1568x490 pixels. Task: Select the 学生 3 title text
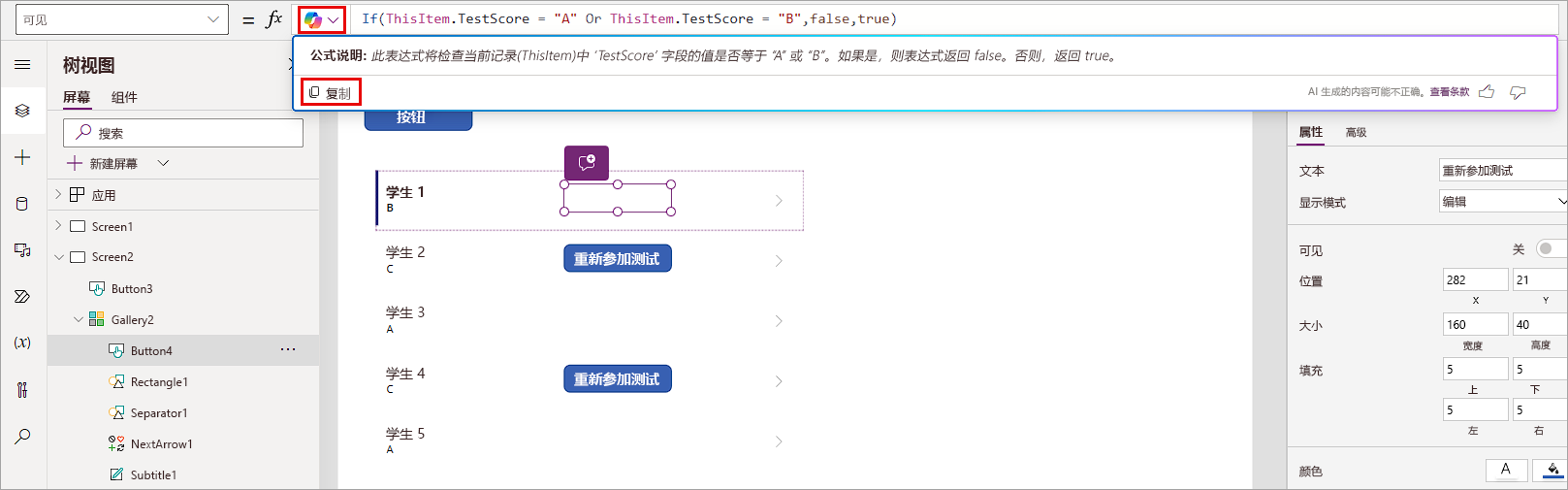click(x=405, y=312)
